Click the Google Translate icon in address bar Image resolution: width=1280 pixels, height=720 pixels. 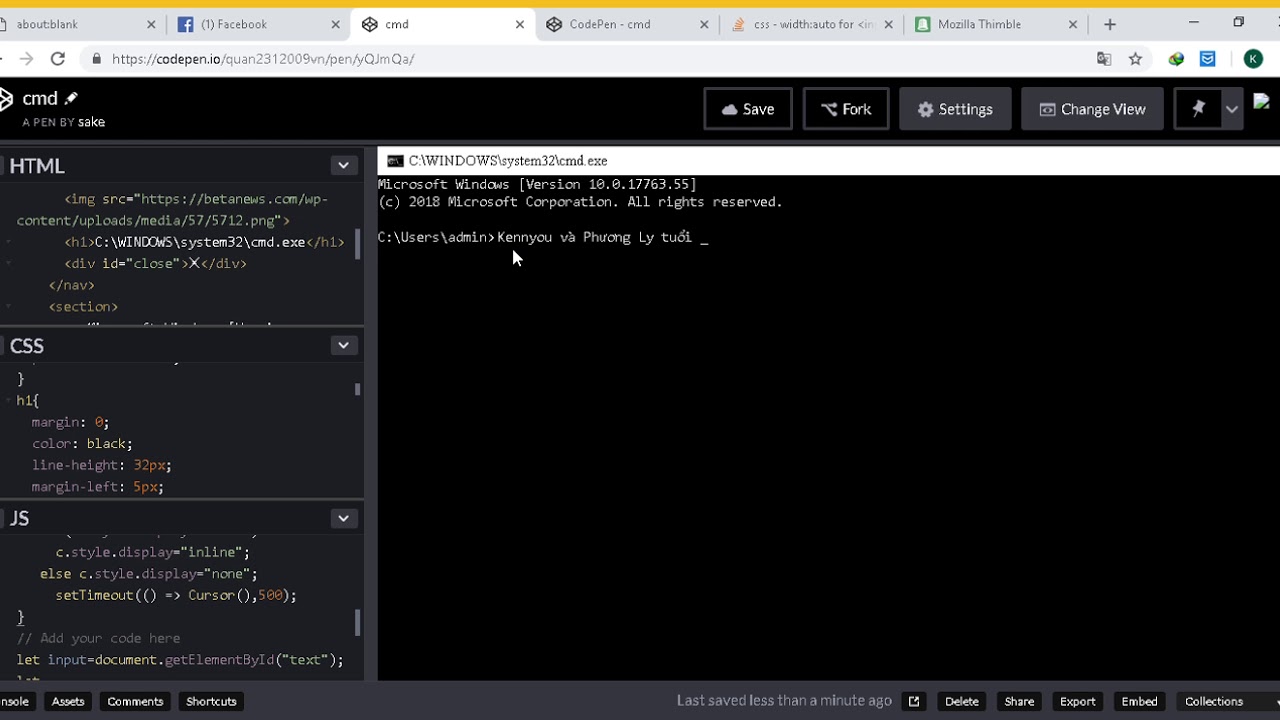pos(1104,59)
